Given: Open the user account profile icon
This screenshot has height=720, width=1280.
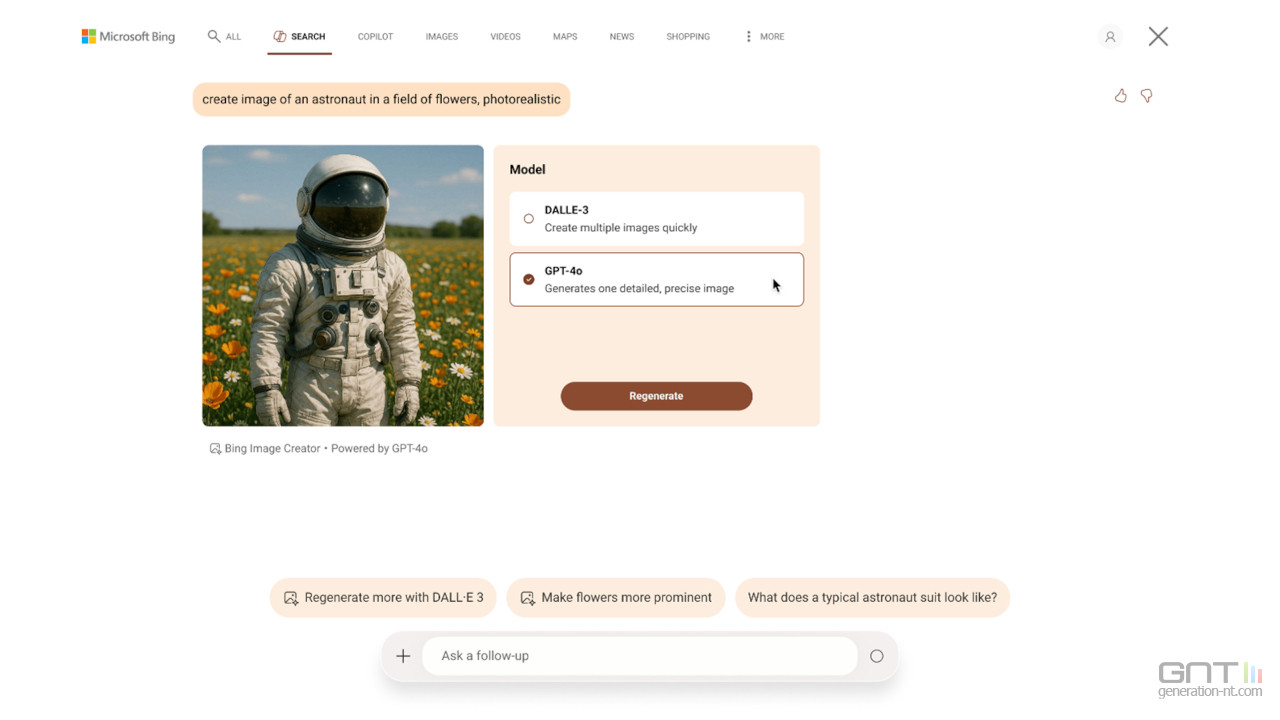Looking at the screenshot, I should pos(1109,37).
